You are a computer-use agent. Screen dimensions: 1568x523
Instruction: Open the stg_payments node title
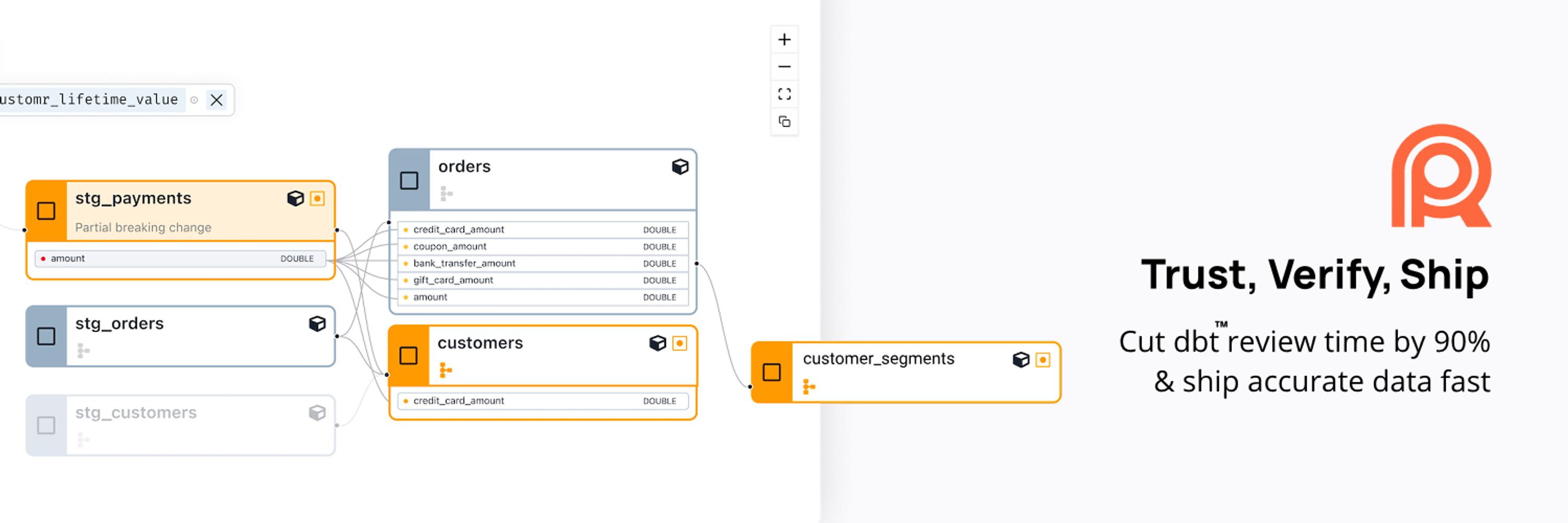pyautogui.click(x=133, y=199)
